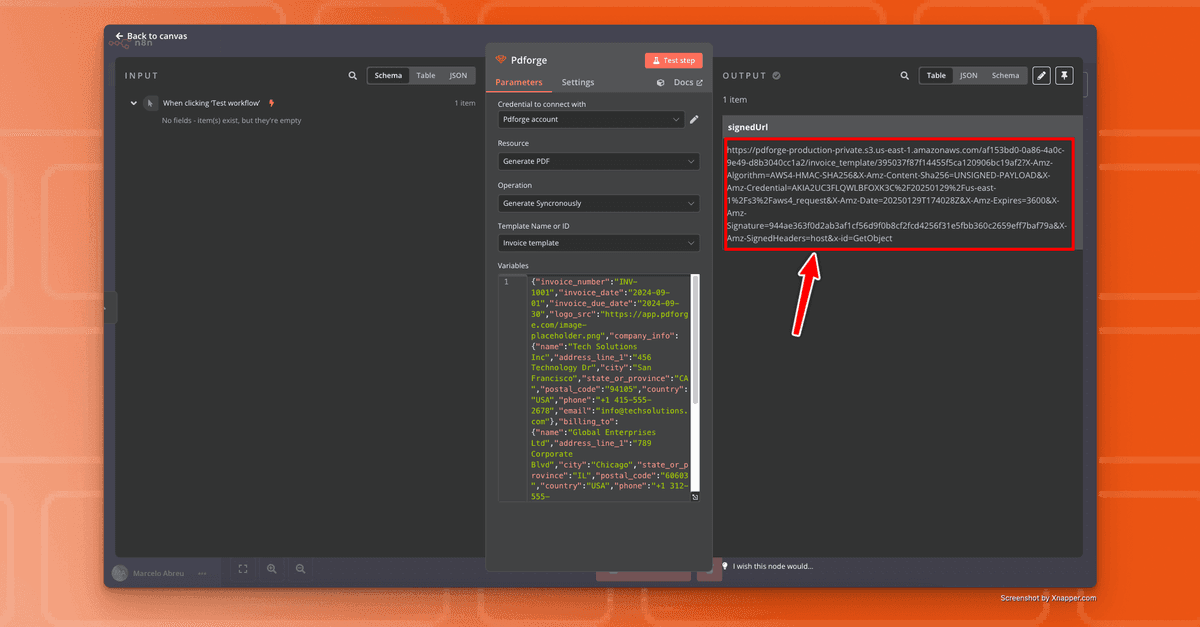Select Schema view in the output panel

click(1005, 75)
